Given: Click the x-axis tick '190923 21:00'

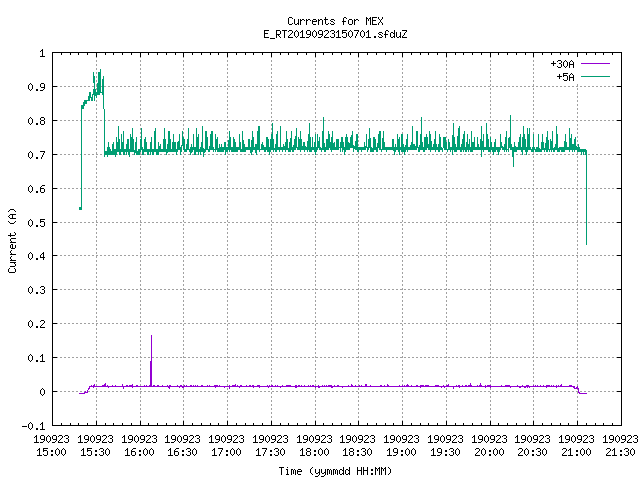Looking at the screenshot, I should click(x=576, y=445).
